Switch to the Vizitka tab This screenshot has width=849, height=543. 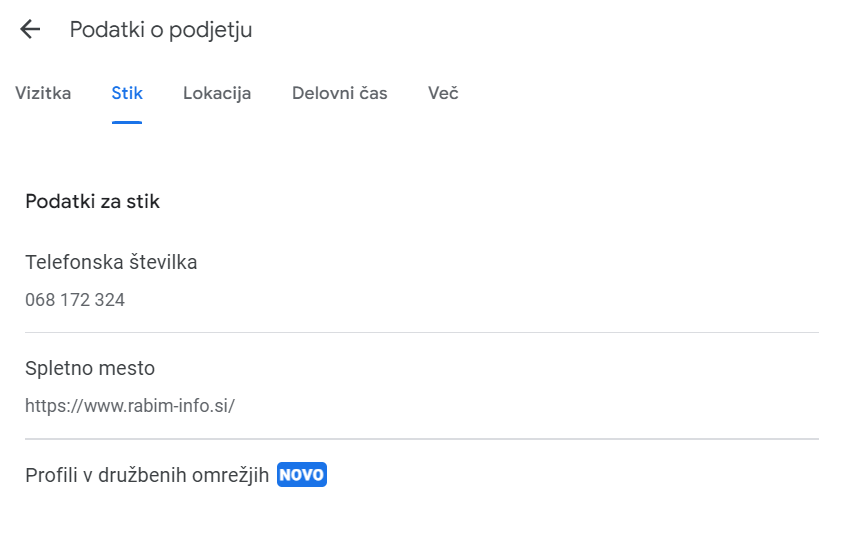pos(43,94)
